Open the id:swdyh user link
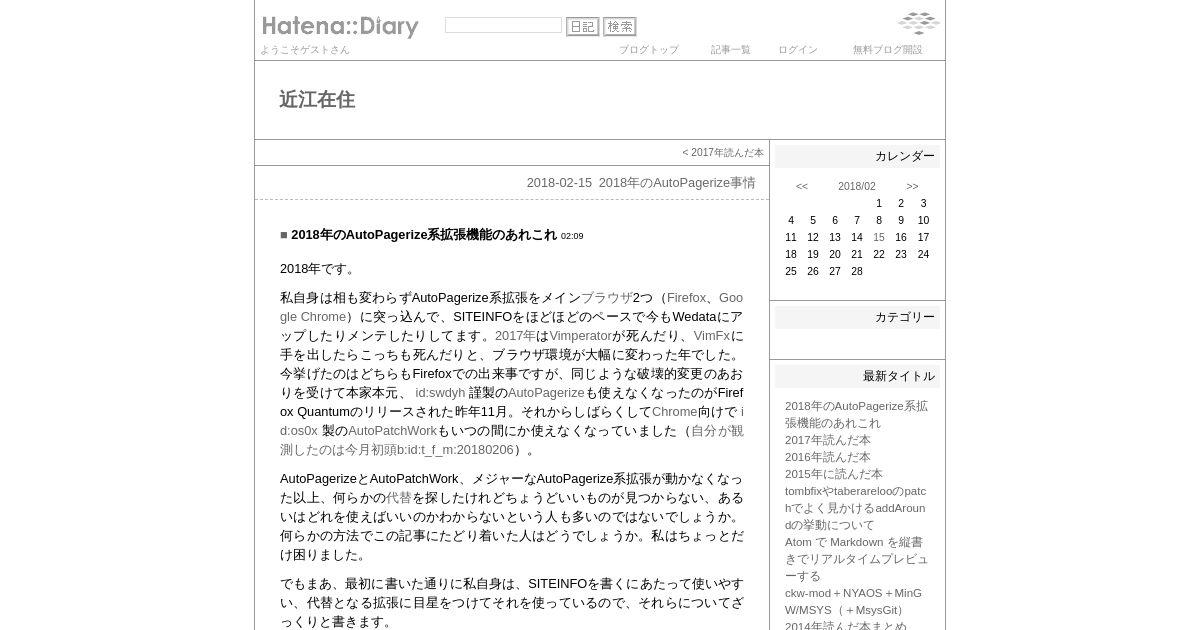 [x=440, y=393]
